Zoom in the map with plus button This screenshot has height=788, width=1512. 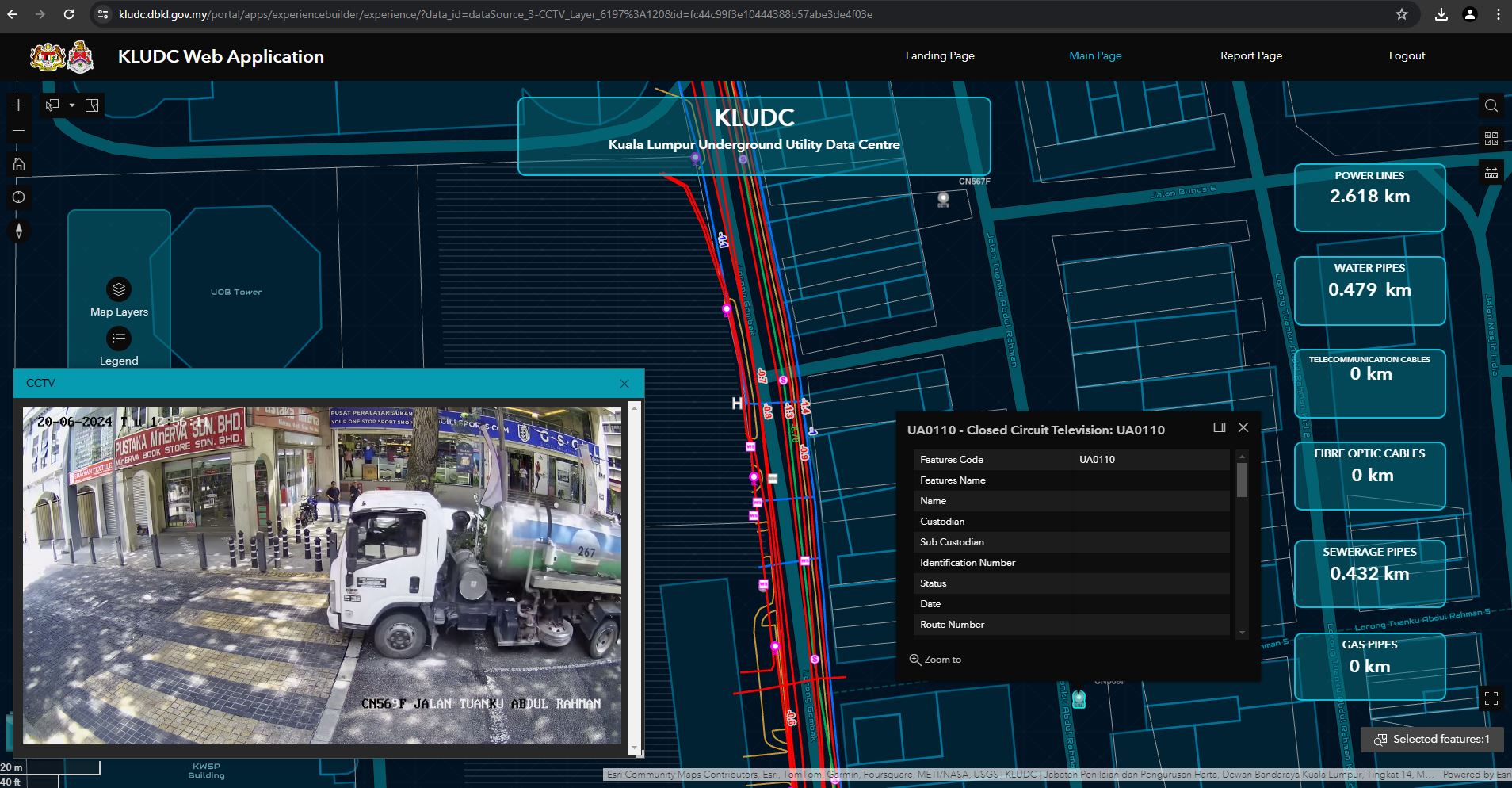pyautogui.click(x=19, y=105)
